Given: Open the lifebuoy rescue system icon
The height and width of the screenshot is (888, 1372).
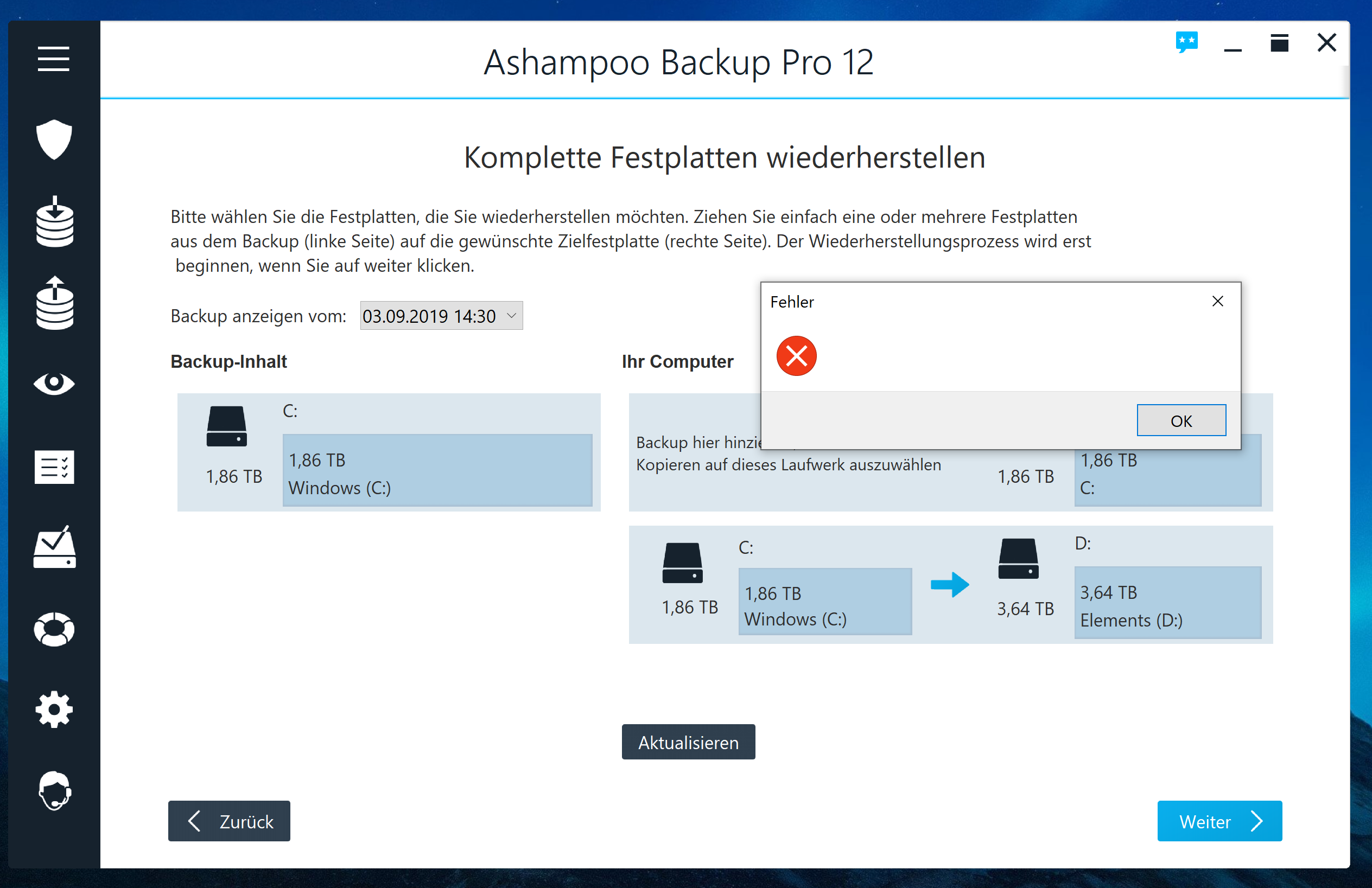Looking at the screenshot, I should click(x=54, y=629).
